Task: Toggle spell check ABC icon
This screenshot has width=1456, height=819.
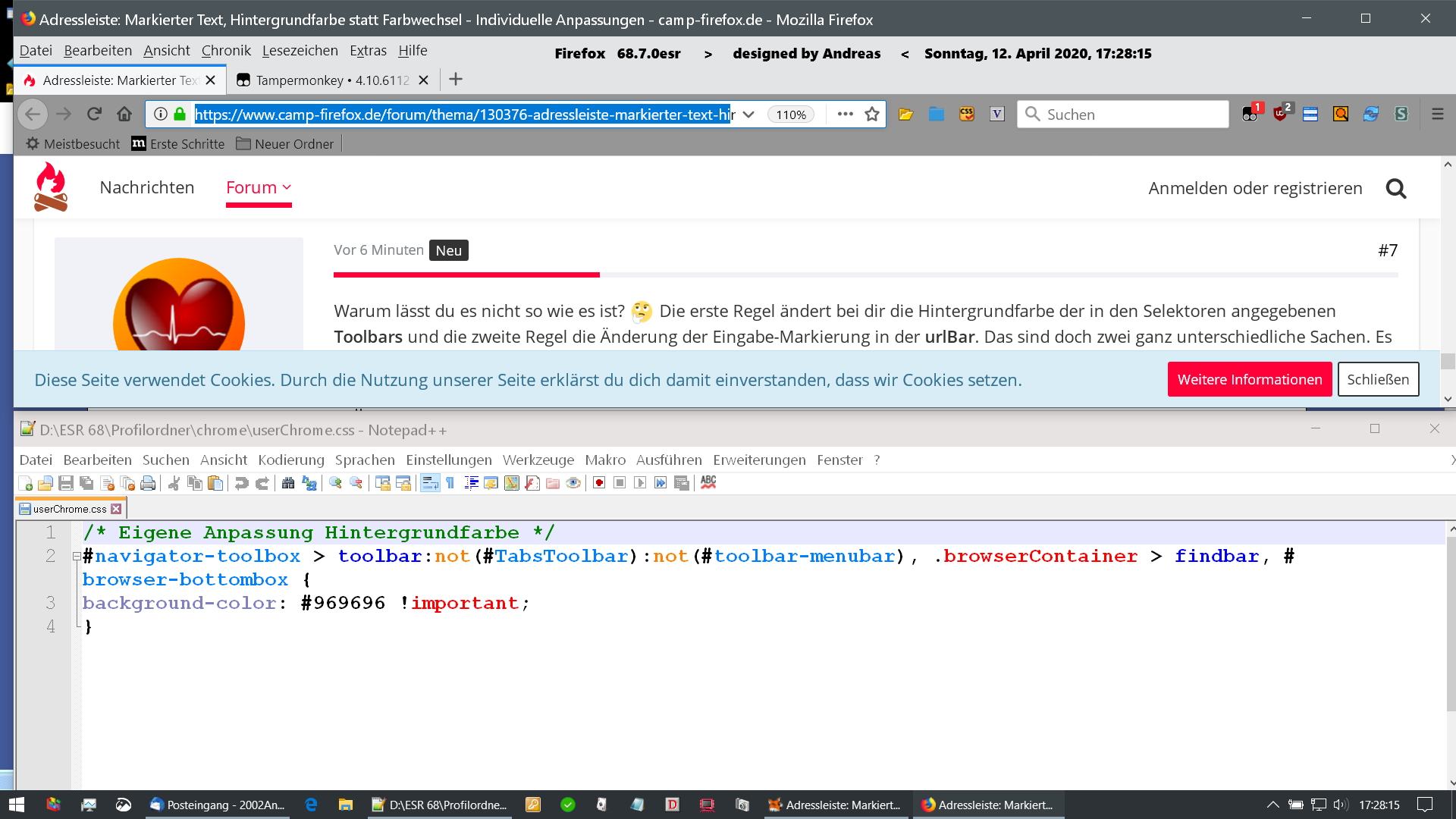Action: 708,482
